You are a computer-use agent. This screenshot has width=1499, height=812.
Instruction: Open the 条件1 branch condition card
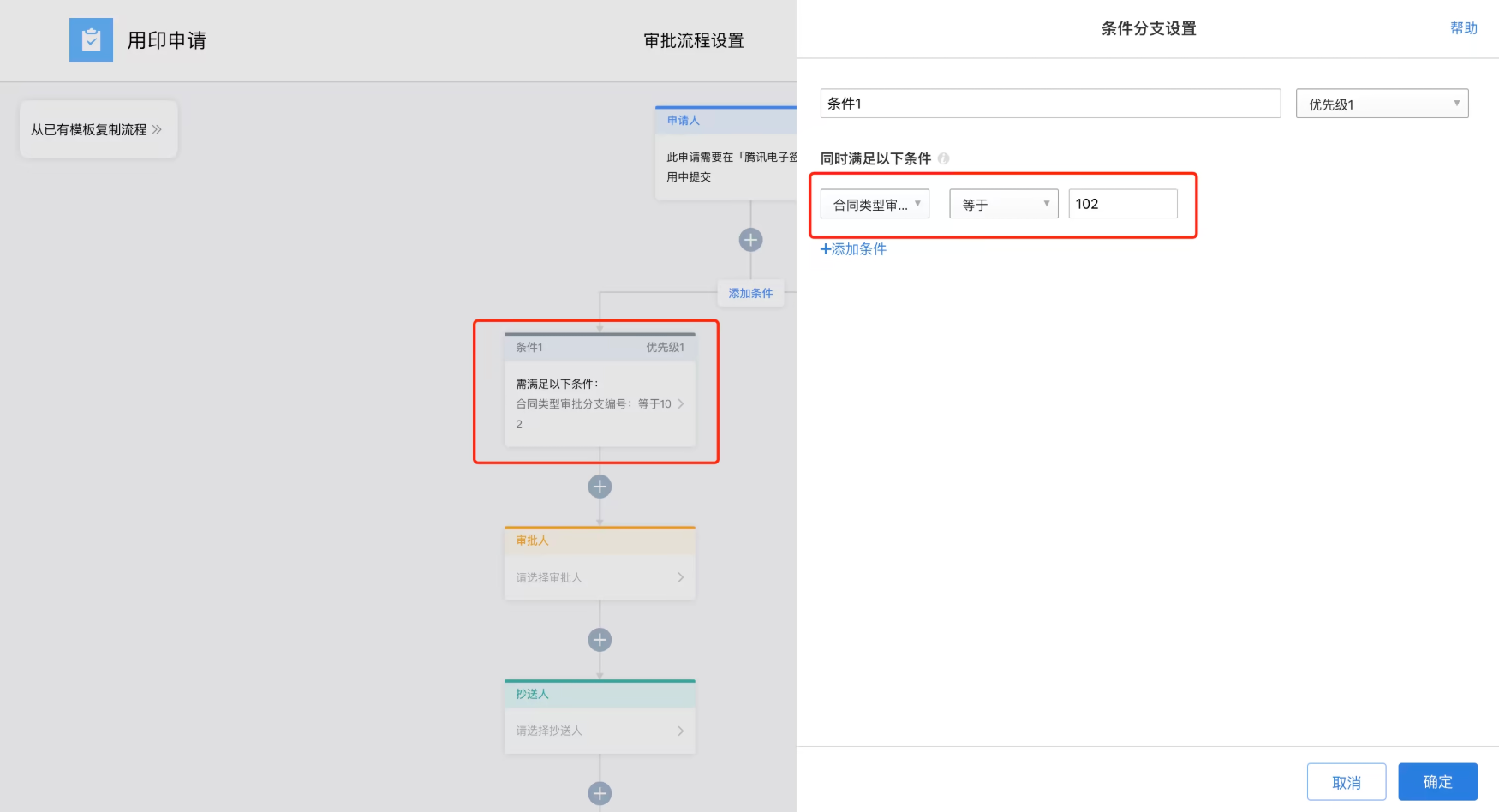(x=600, y=390)
